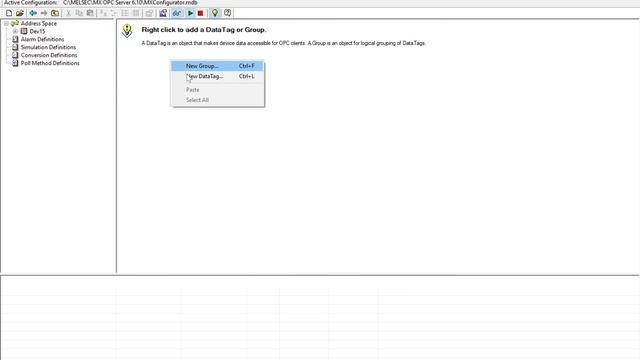Select Poll Method Definitions in the tree
Screen dimensions: 640x360
click(50, 63)
